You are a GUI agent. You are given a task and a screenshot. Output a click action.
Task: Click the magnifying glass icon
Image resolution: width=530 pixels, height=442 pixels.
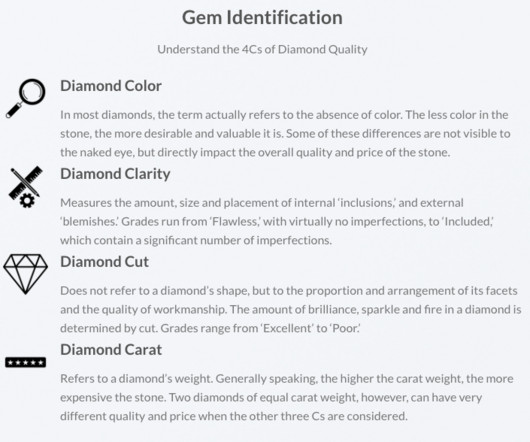pyautogui.click(x=25, y=99)
